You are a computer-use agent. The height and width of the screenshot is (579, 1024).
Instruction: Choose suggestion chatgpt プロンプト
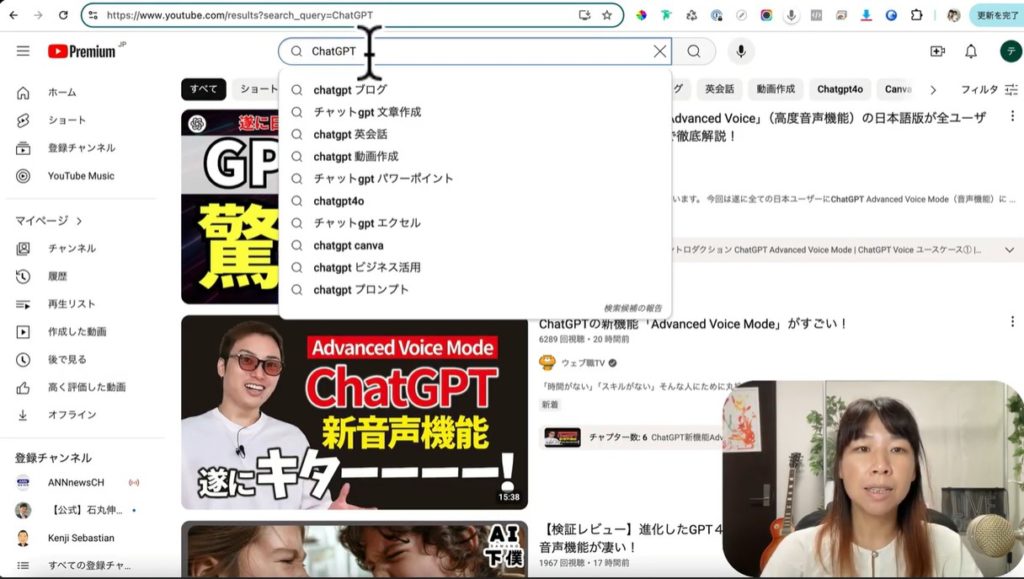(360, 290)
